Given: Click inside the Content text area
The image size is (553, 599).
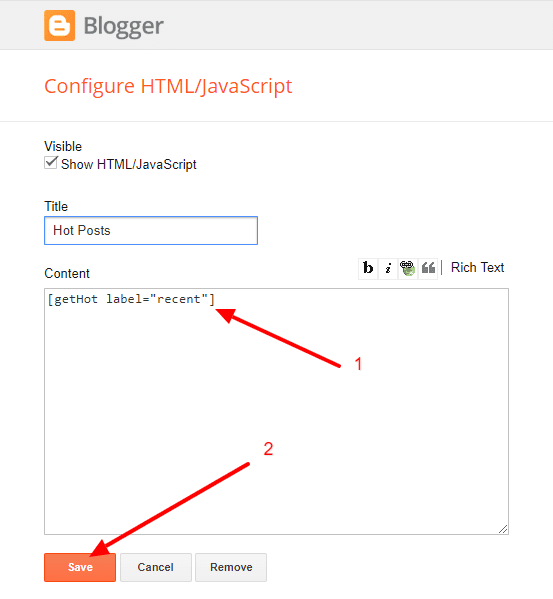Looking at the screenshot, I should (276, 411).
